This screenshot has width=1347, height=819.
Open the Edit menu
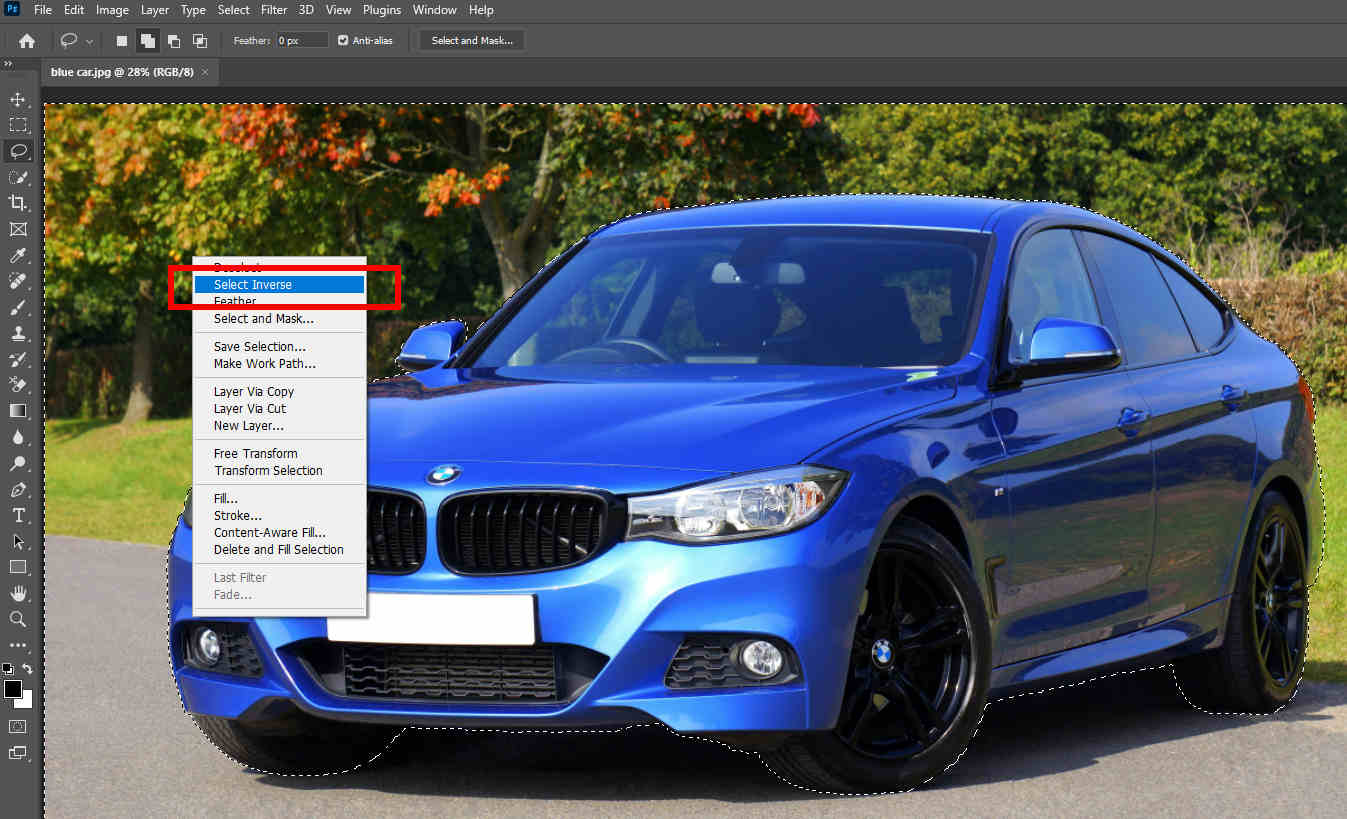pyautogui.click(x=74, y=10)
